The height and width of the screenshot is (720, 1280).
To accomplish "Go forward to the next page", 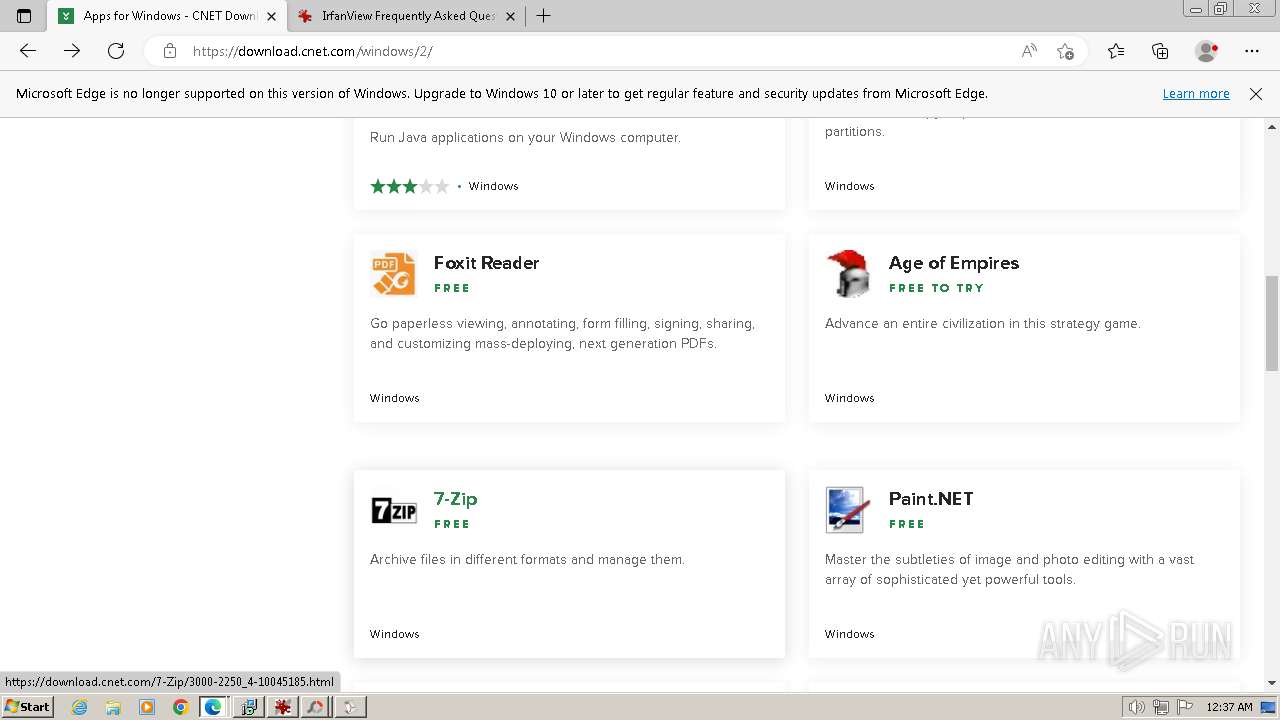I will point(72,51).
